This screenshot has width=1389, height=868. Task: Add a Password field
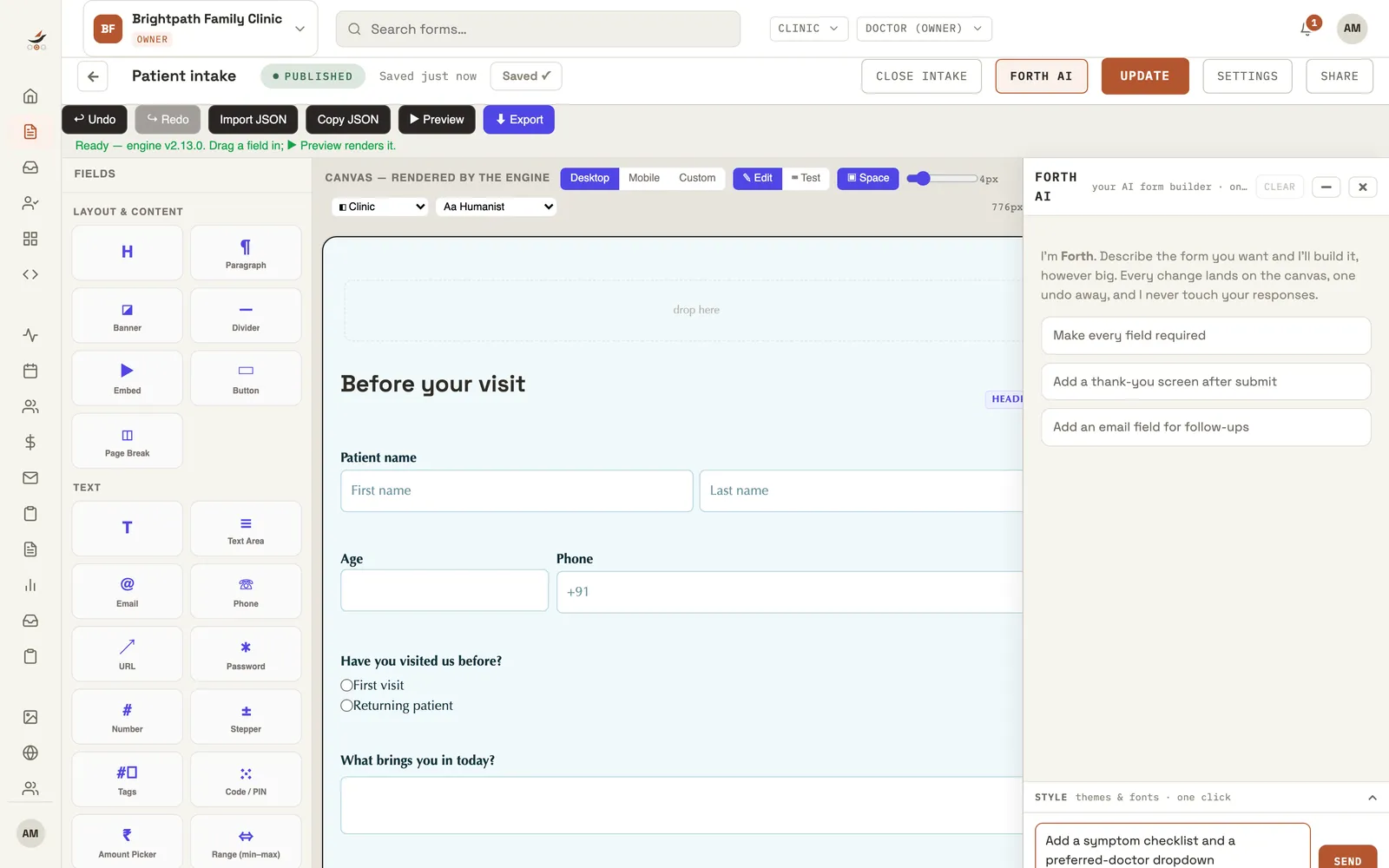[x=246, y=654]
